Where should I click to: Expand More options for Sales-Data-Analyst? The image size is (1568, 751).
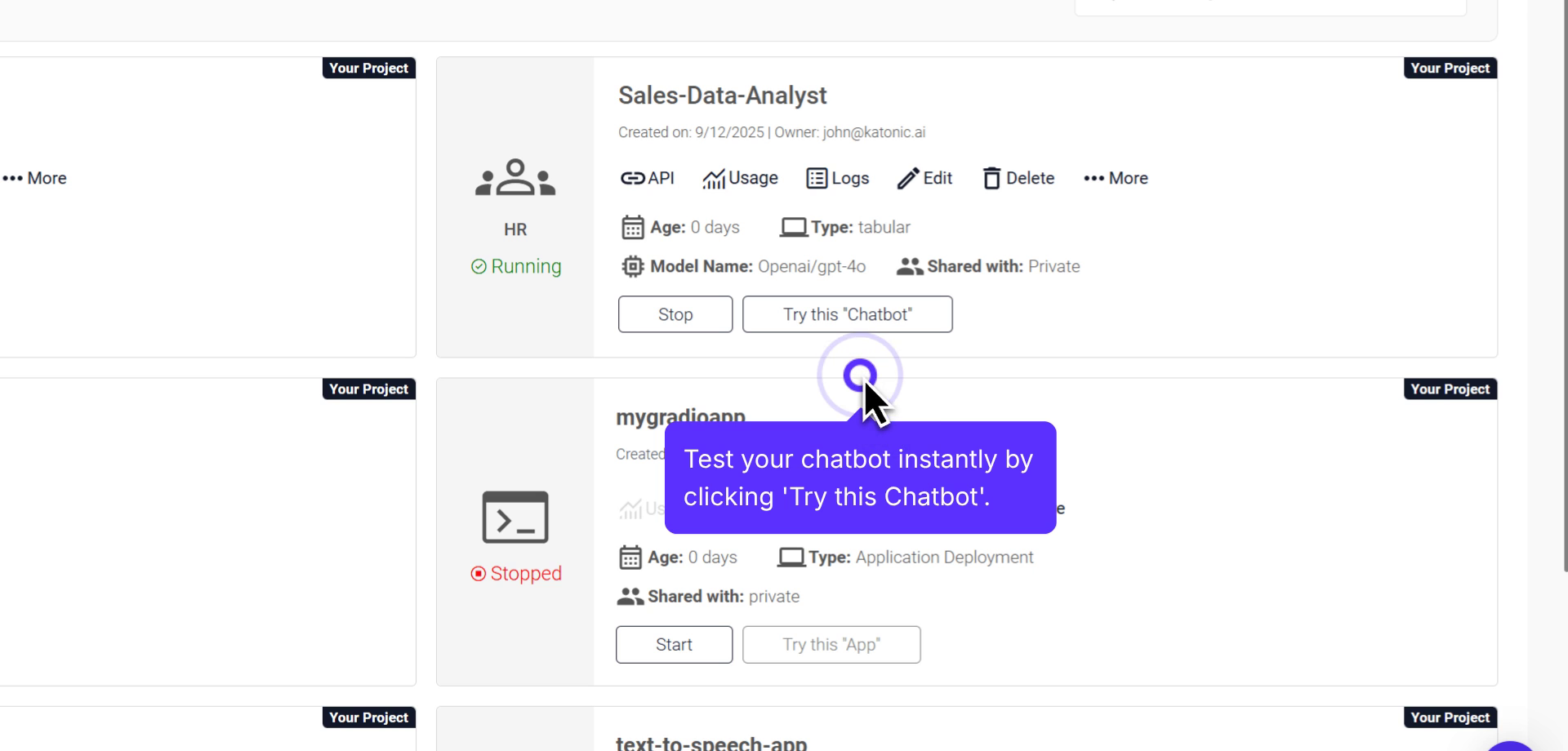tap(1116, 178)
